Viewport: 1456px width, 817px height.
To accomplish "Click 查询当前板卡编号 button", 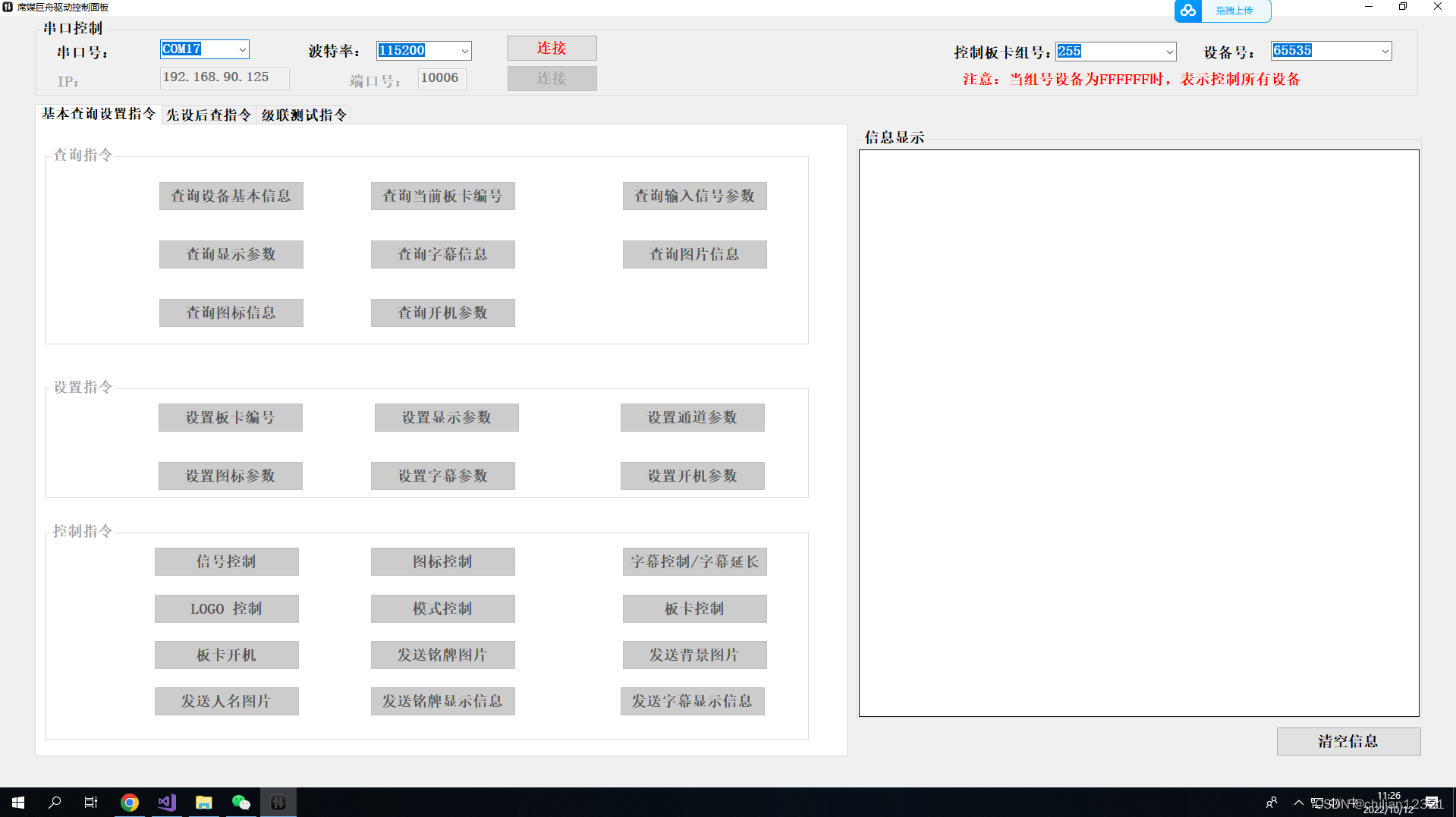I will pos(442,196).
